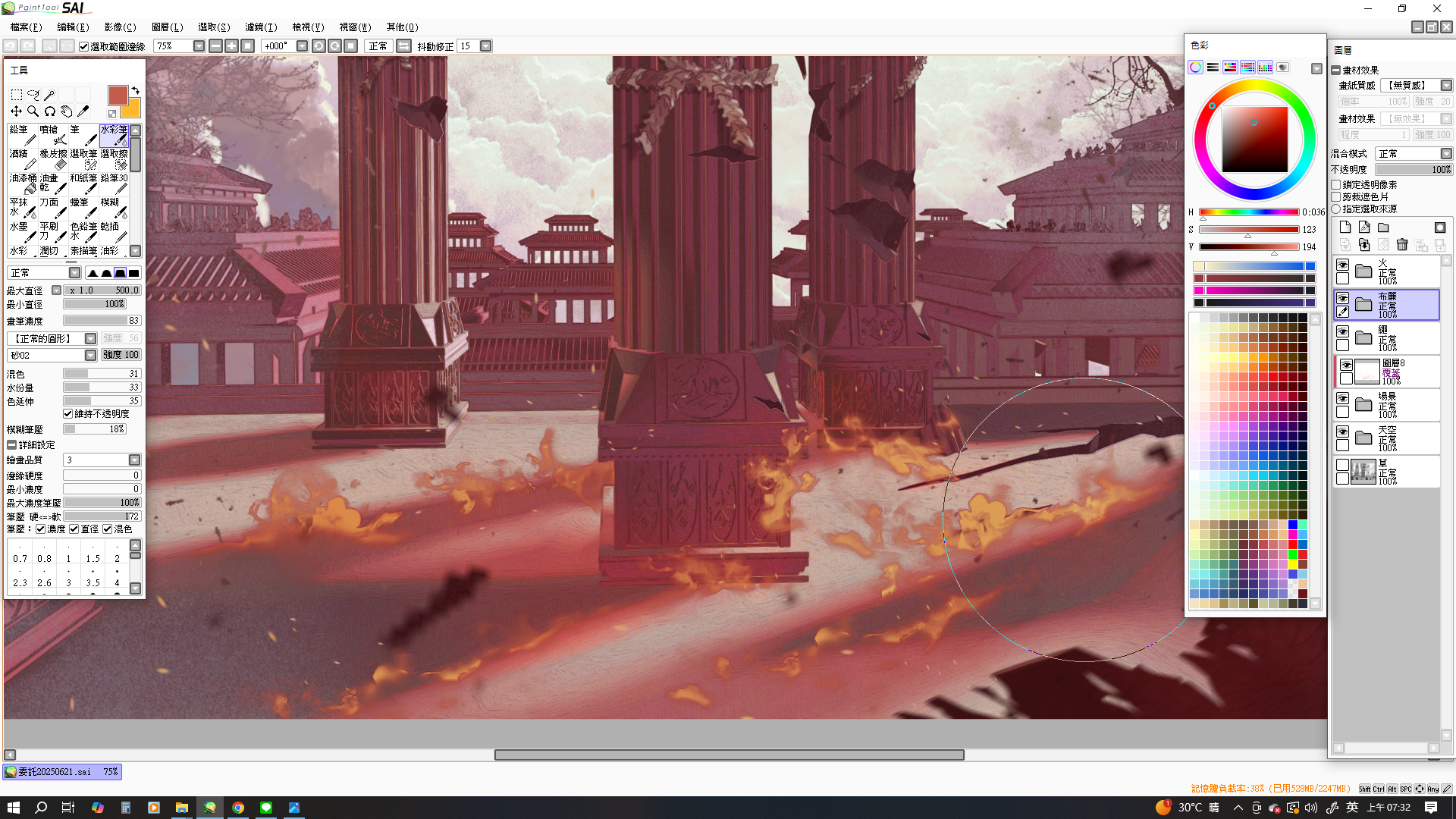Image resolution: width=1456 pixels, height=819 pixels.
Task: Hide the 場景 layer folder
Action: [1343, 399]
